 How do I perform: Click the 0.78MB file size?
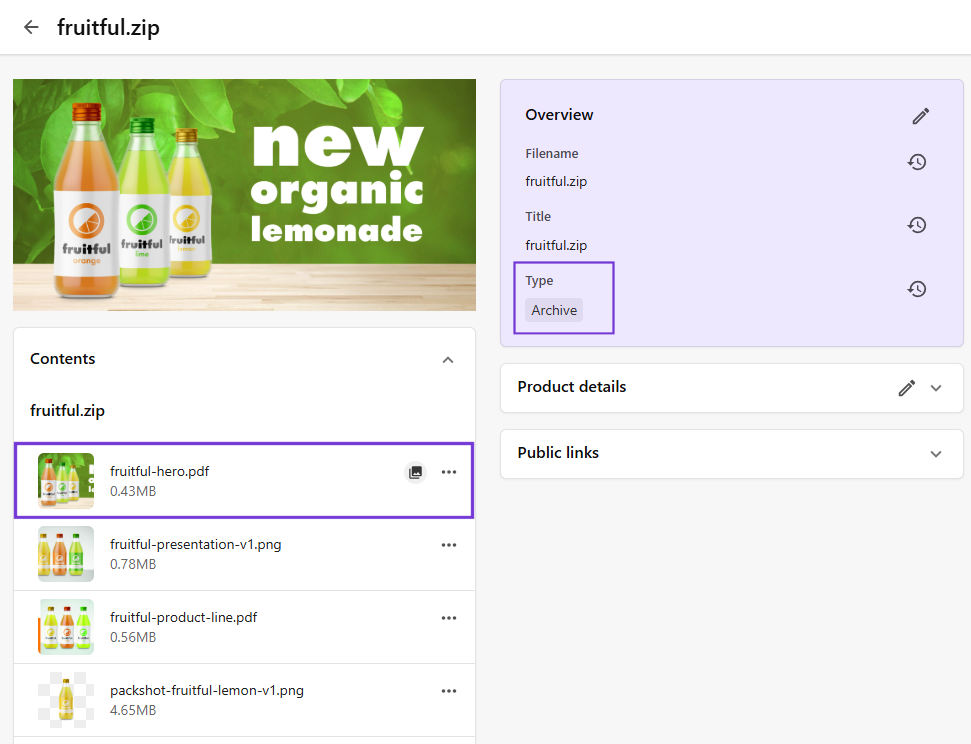click(133, 564)
